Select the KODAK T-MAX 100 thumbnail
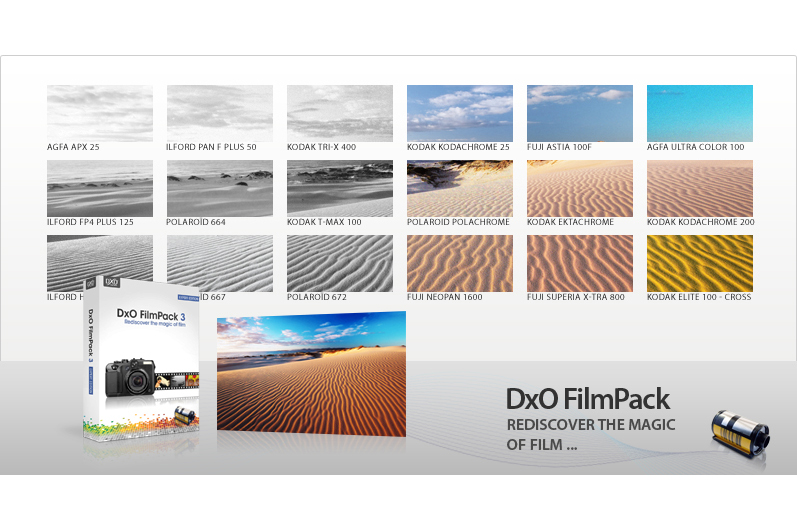This screenshot has width=797, height=531. pos(340,188)
